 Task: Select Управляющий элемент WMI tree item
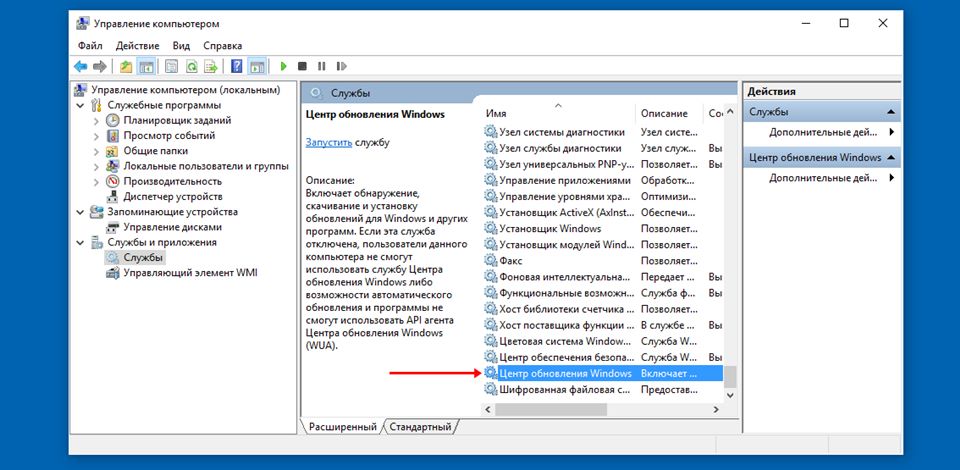(x=190, y=273)
